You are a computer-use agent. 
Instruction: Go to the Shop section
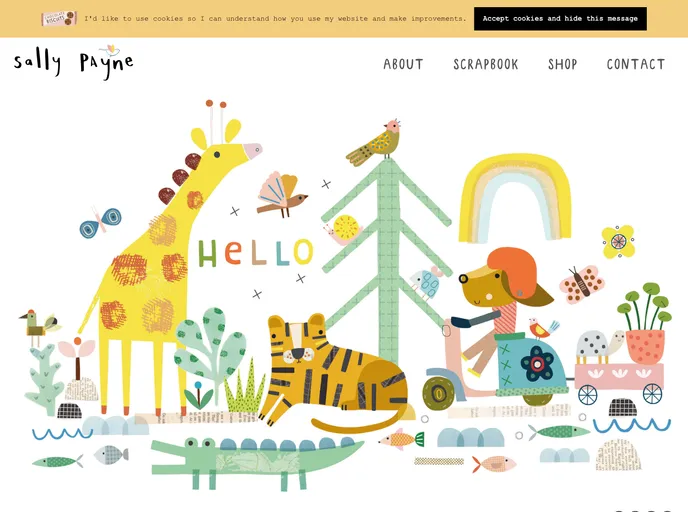[563, 64]
